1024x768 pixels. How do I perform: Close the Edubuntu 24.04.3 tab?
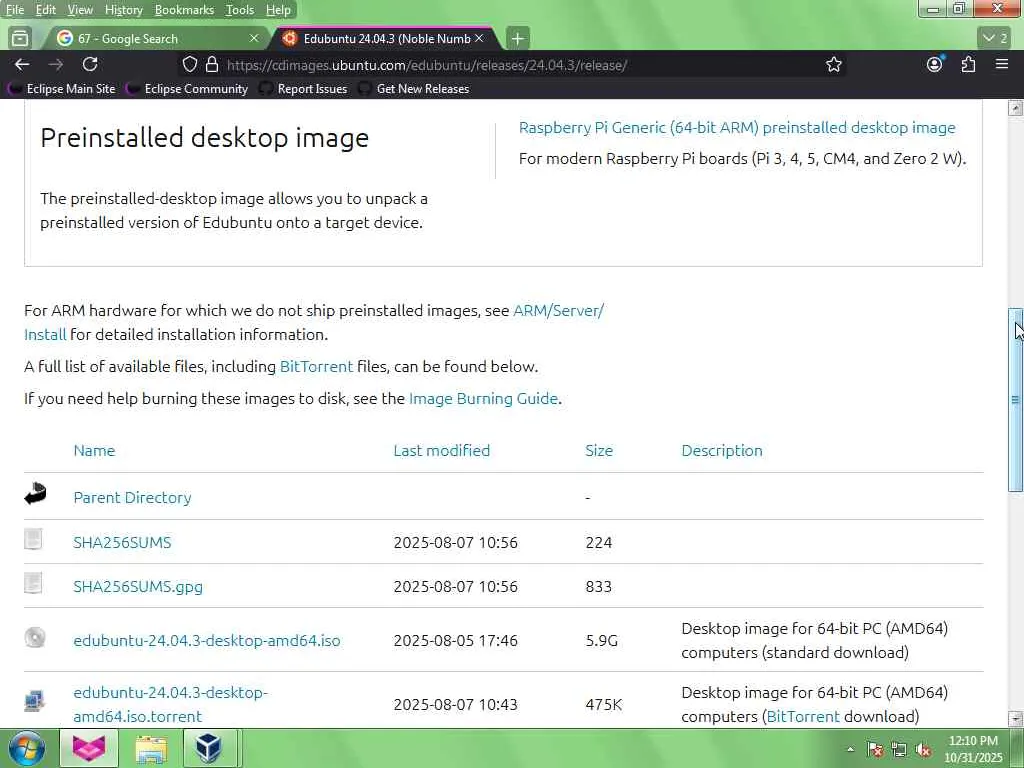point(479,39)
